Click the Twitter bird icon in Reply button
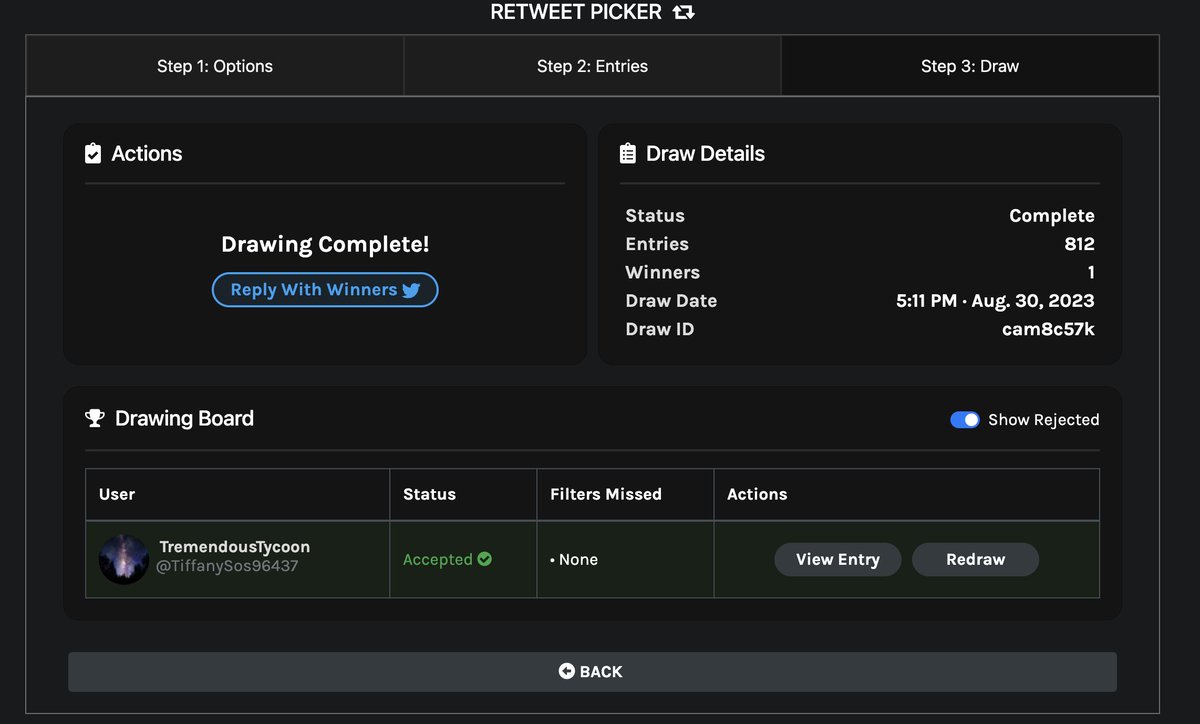Screen dimensions: 1200x724 [411, 290]
